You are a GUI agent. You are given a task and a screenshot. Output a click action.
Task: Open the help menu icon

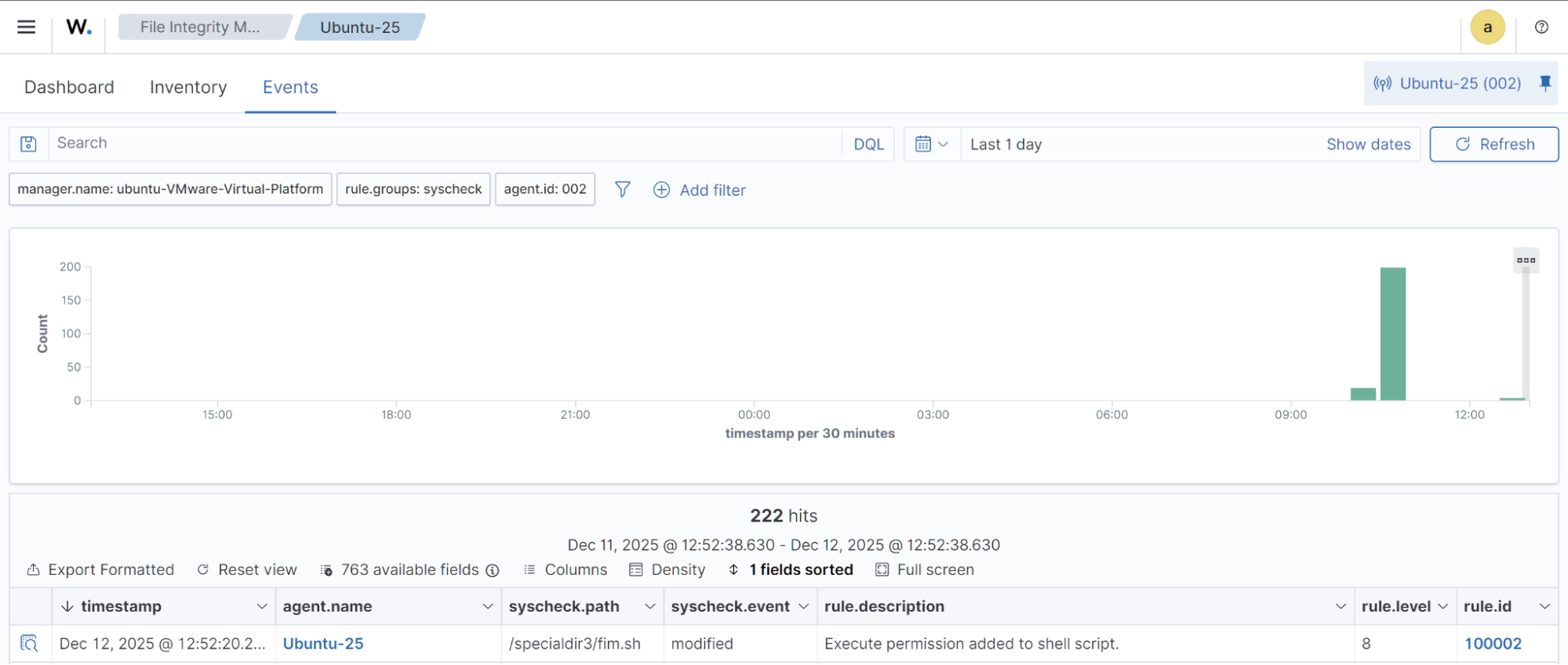pos(1541,27)
